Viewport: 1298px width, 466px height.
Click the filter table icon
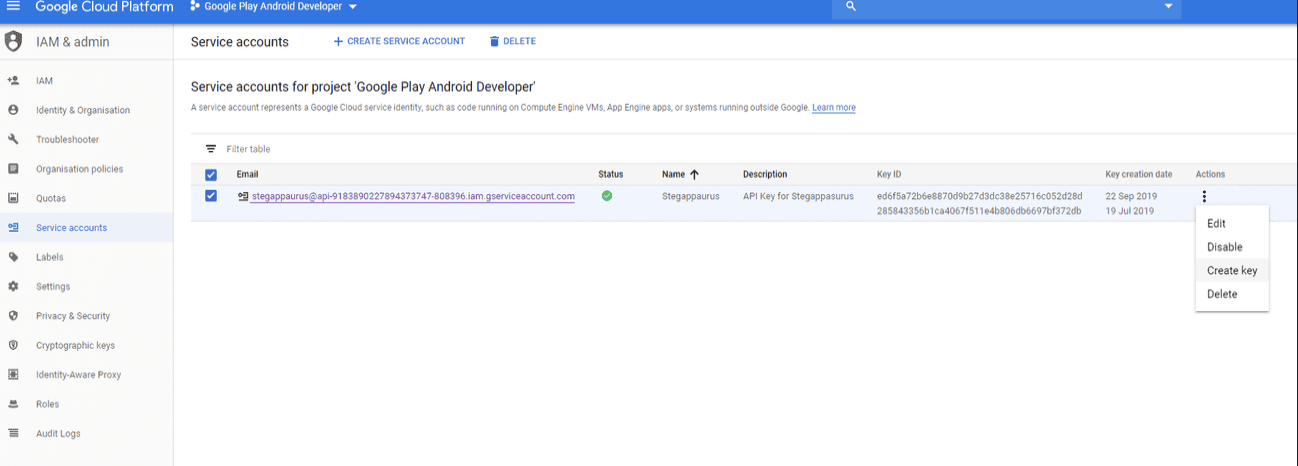(211, 149)
